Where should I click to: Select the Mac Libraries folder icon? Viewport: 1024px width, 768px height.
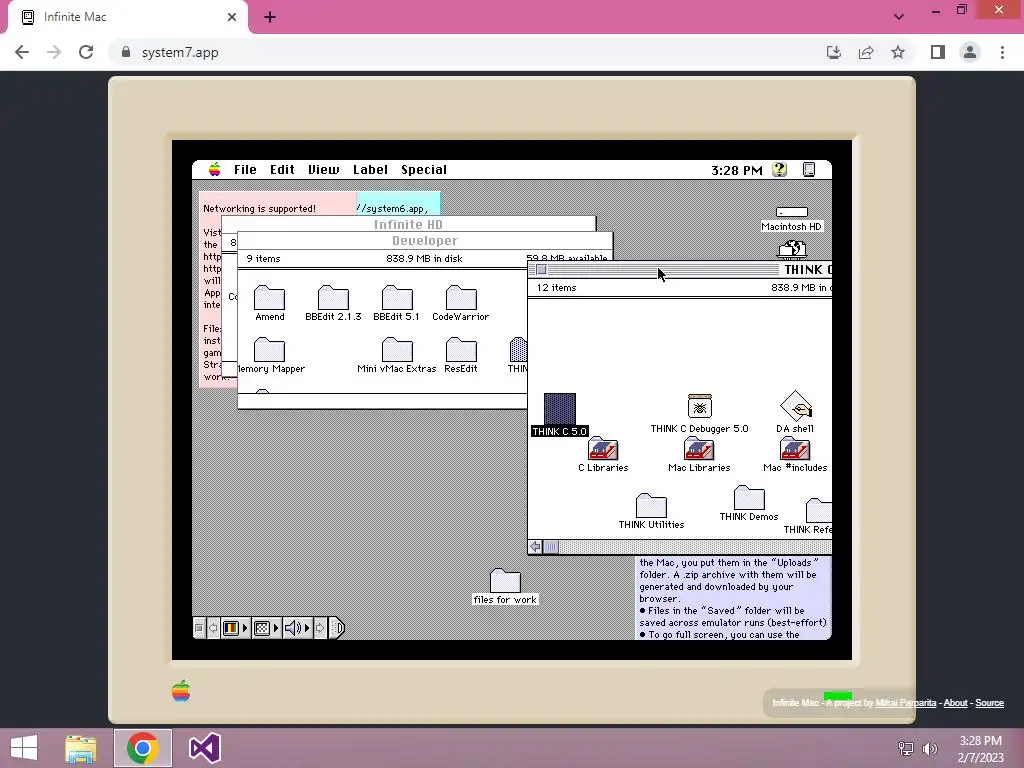click(699, 449)
